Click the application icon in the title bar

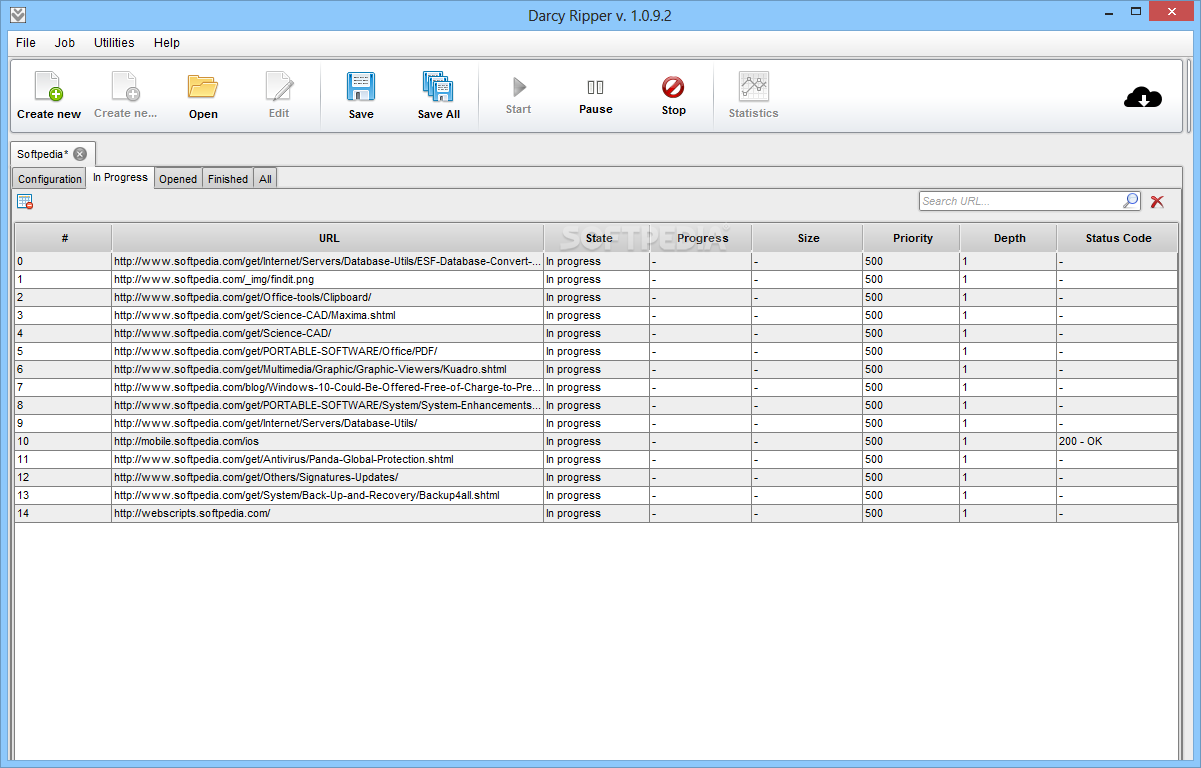(x=17, y=14)
